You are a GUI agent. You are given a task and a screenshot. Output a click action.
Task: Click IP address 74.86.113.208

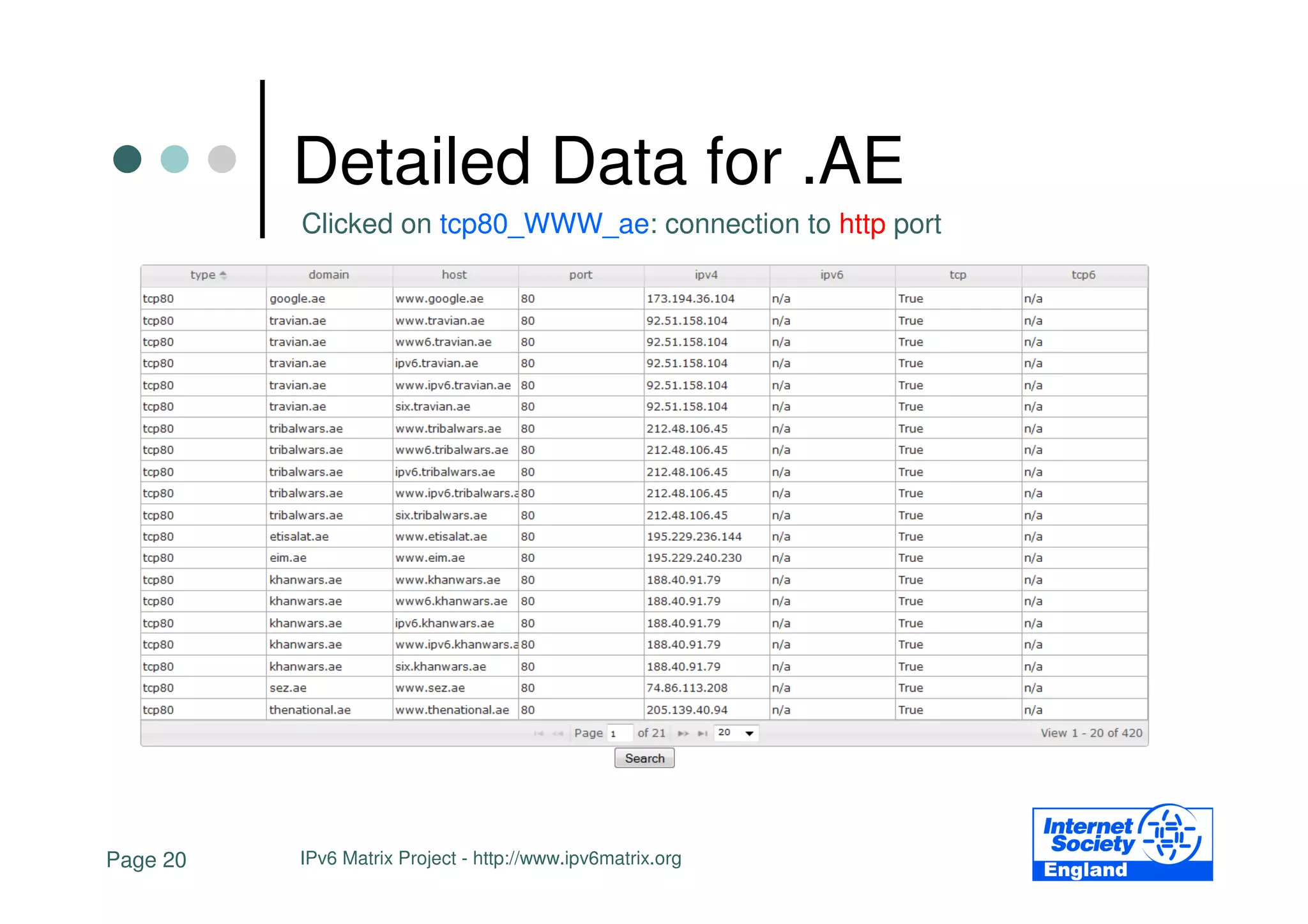687,688
